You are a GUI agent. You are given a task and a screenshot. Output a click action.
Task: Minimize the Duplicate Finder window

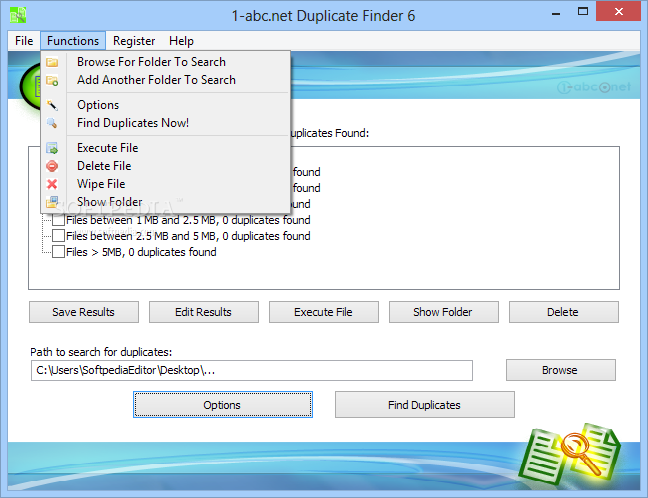[556, 14]
